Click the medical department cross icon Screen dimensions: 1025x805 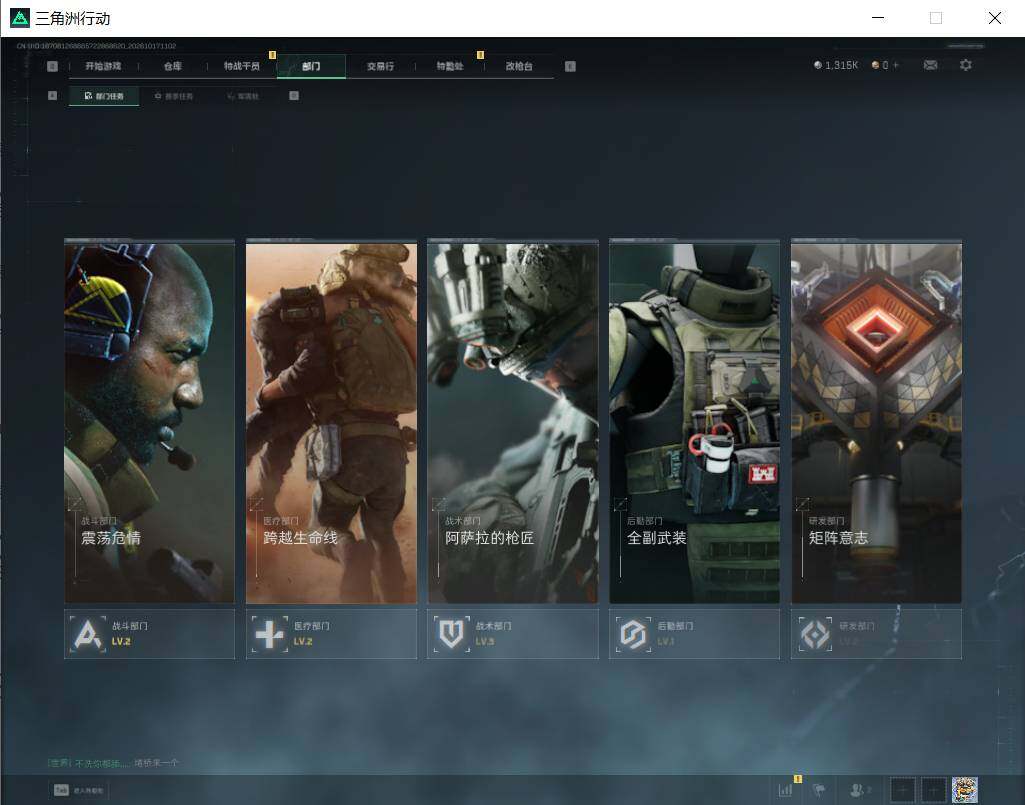pyautogui.click(x=269, y=634)
